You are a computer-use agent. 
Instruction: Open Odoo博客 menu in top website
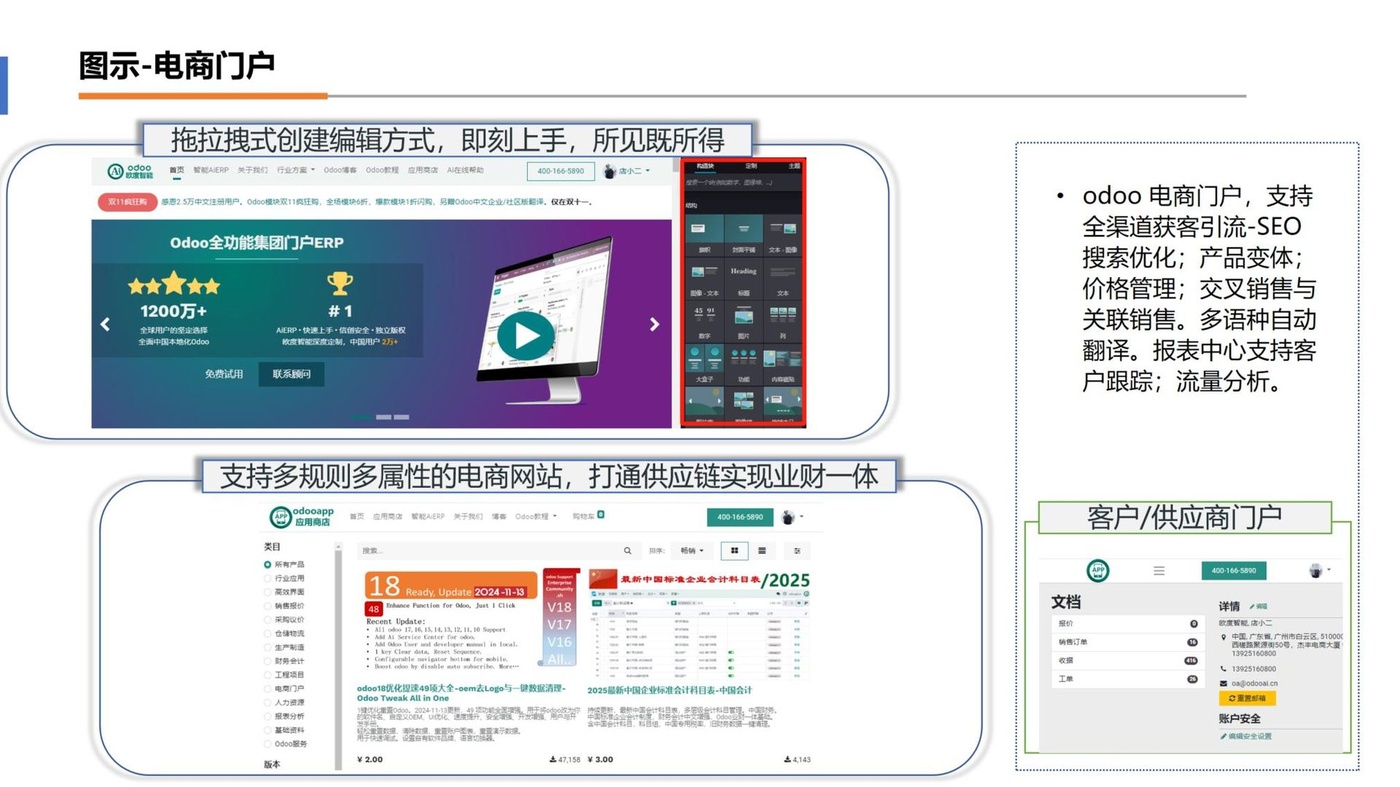coord(340,170)
